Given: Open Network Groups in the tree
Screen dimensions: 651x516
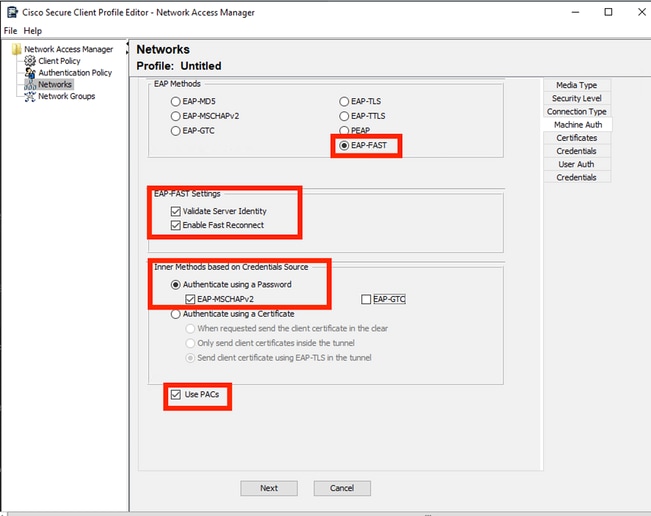Looking at the screenshot, I should [x=66, y=96].
